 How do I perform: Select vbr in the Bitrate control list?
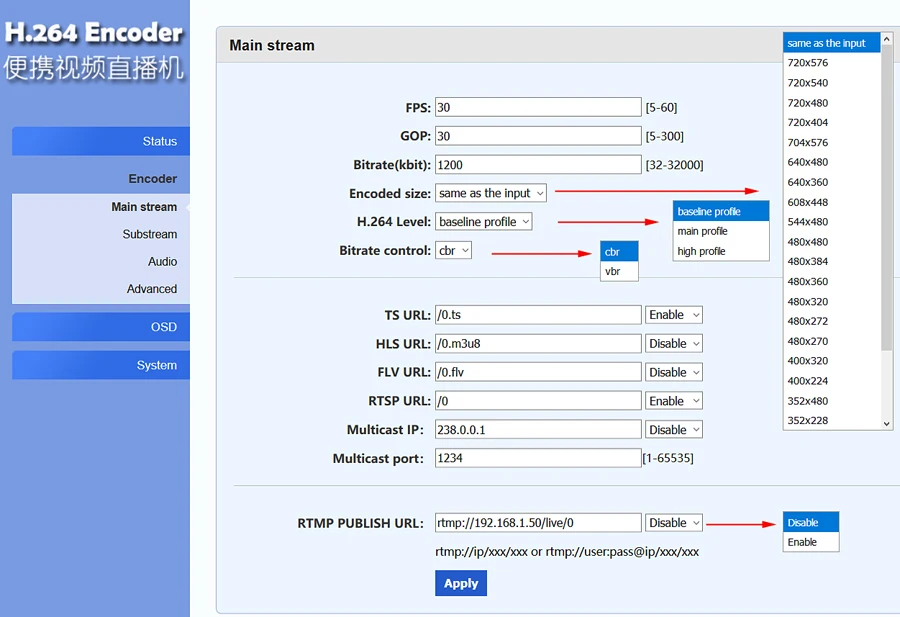tap(617, 270)
